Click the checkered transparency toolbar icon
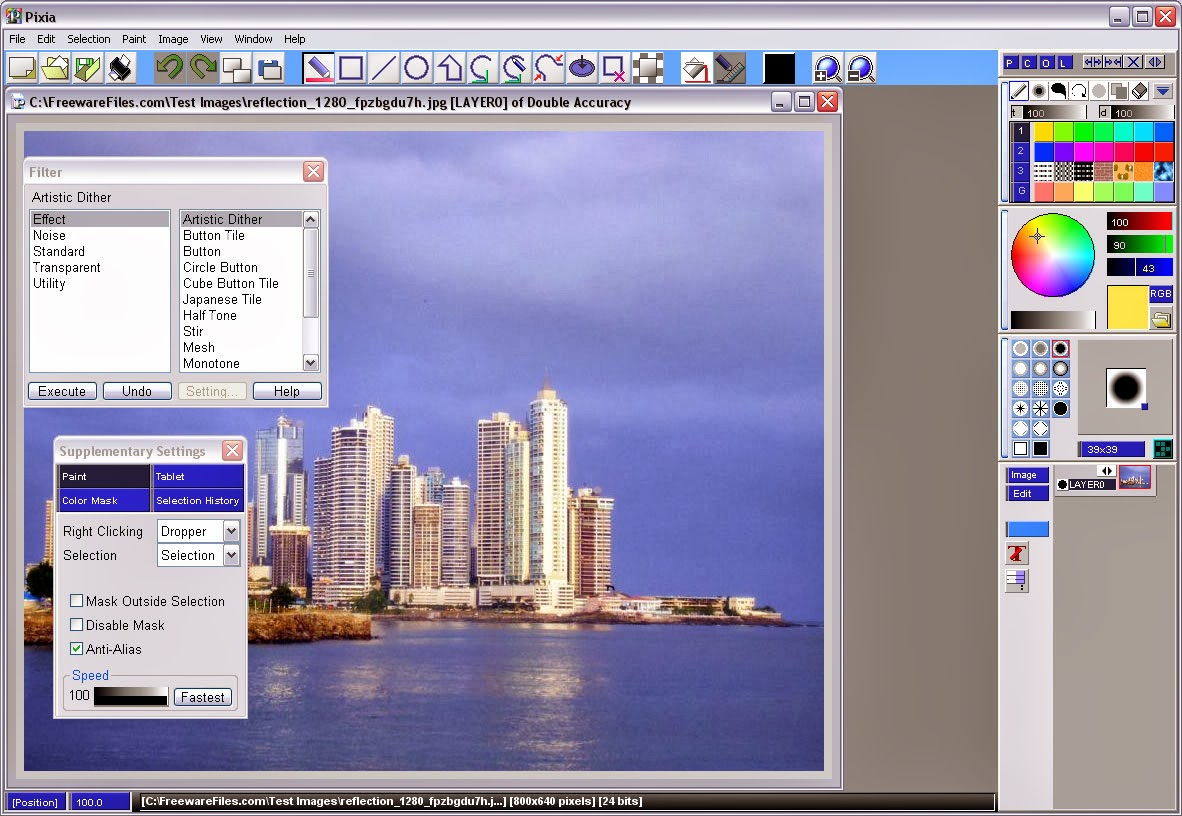This screenshot has height=816, width=1182. 648,69
